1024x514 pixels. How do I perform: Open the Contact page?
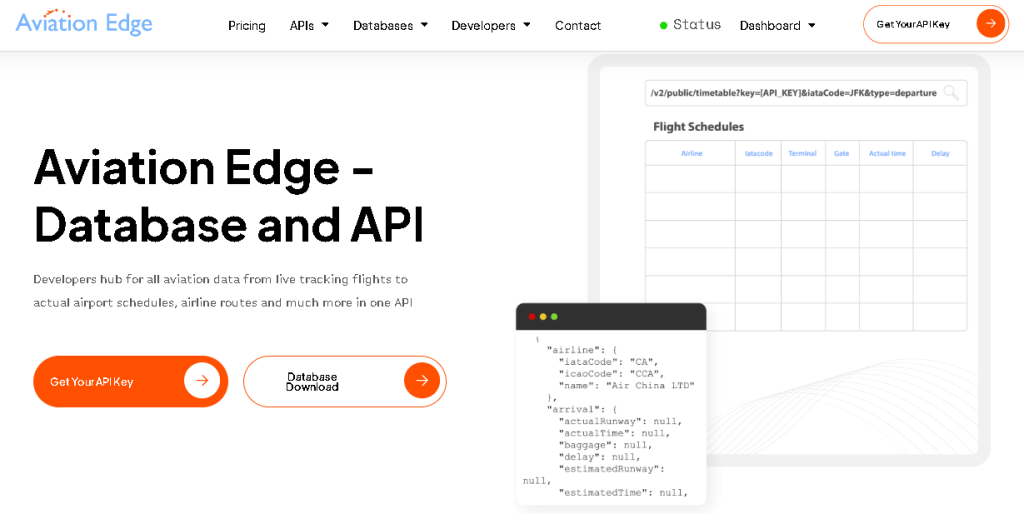pos(578,25)
